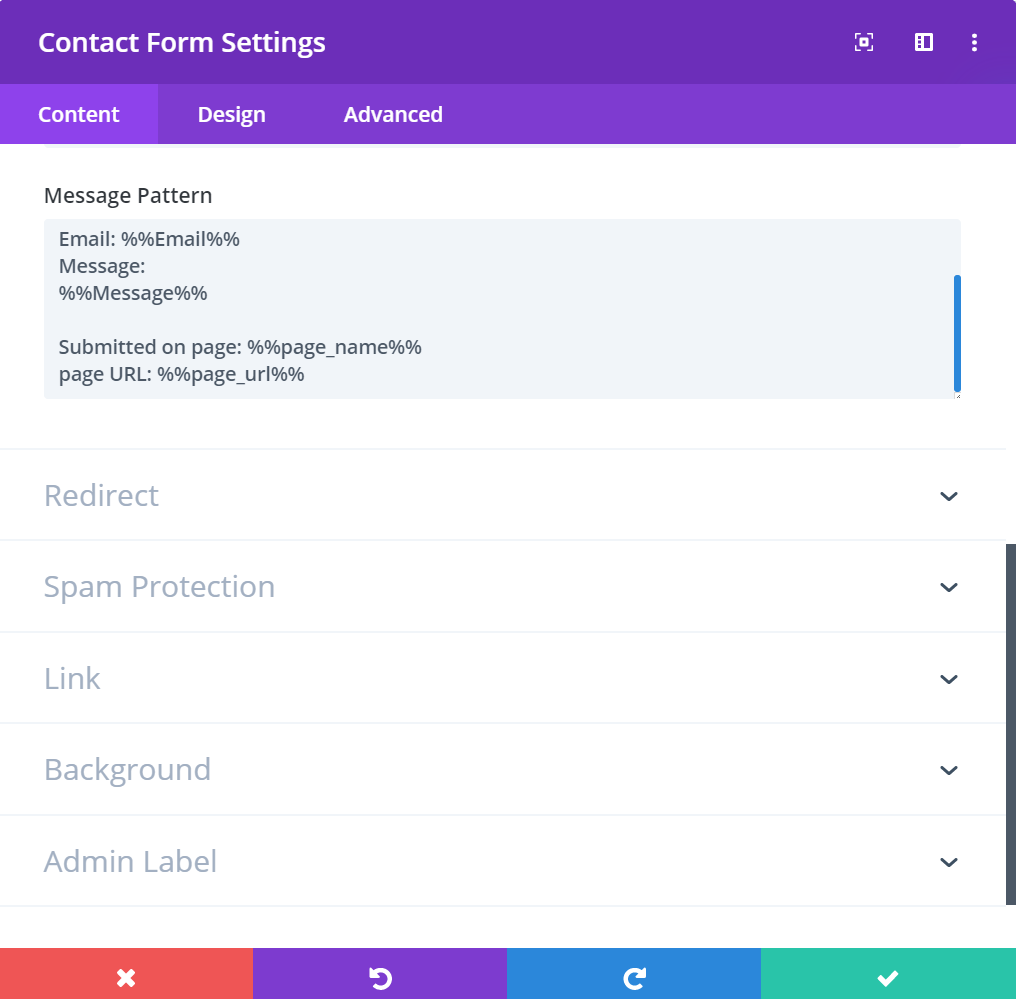
Task: Click inside the Message Pattern text area
Action: click(x=499, y=309)
